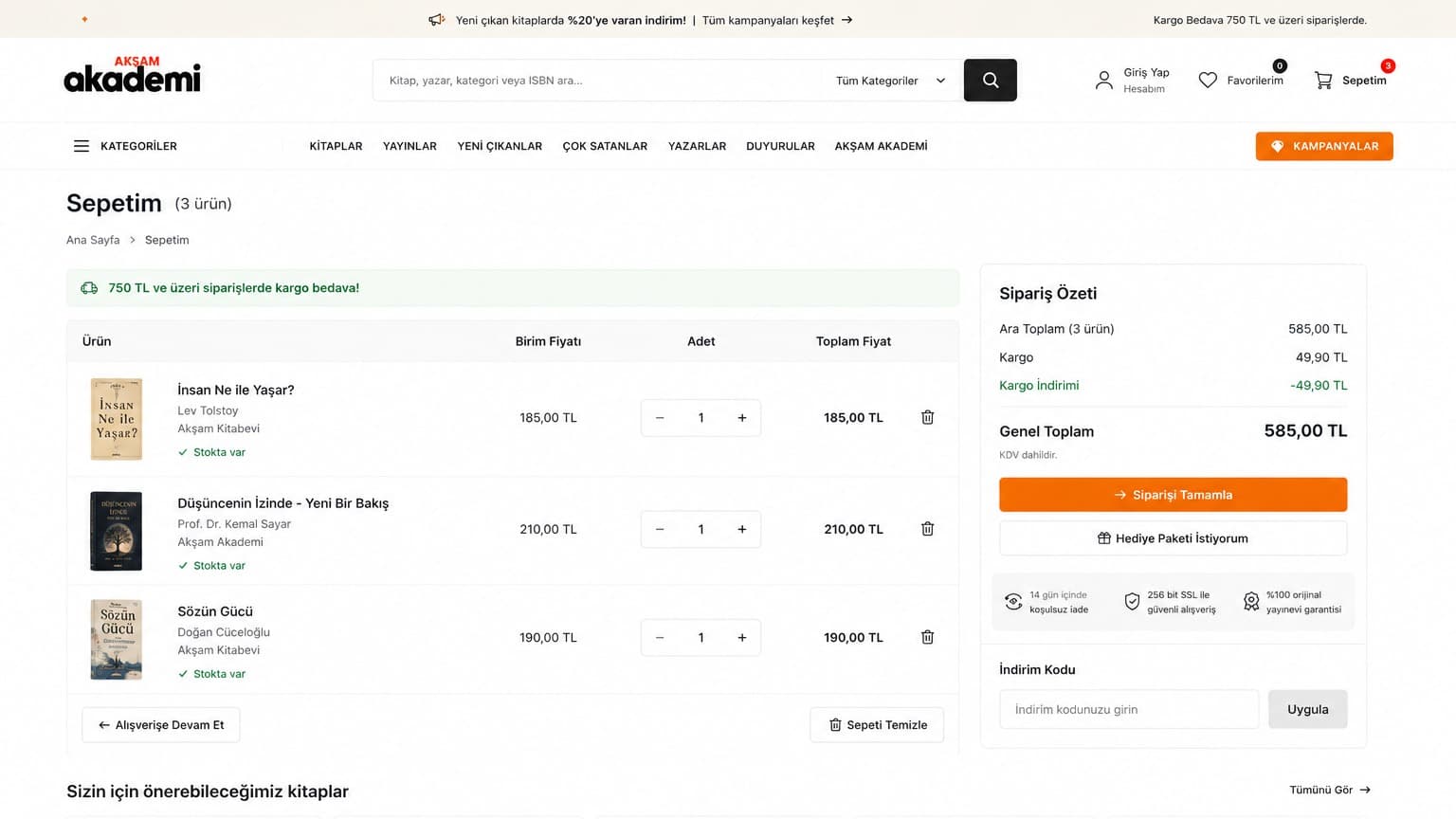Click the Genel Toplam 585,00 TL value

tap(1305, 431)
